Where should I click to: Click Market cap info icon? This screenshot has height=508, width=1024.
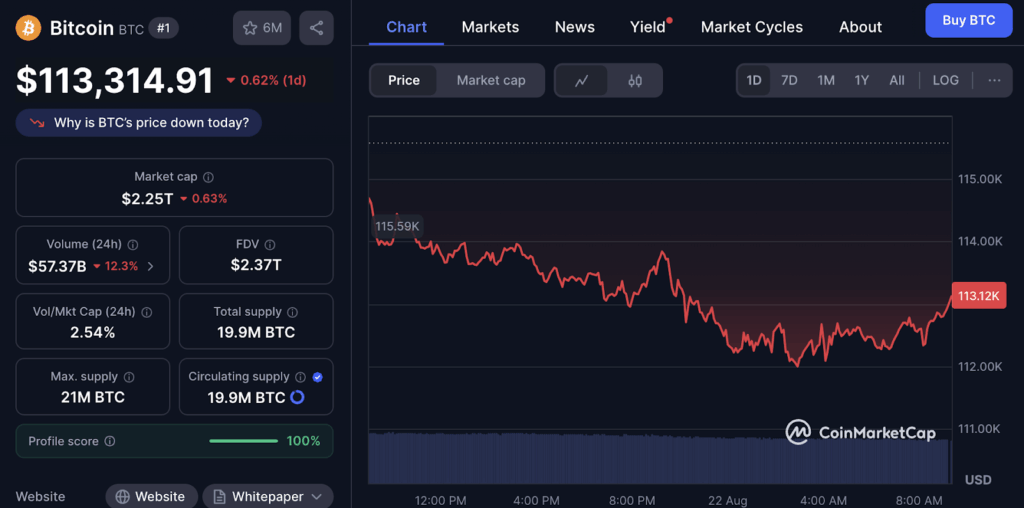[208, 177]
